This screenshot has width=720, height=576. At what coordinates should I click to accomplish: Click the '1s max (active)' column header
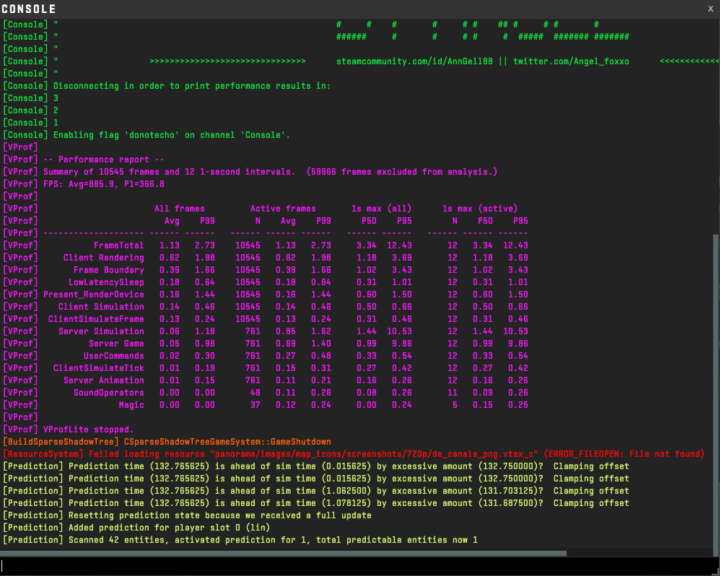click(480, 209)
